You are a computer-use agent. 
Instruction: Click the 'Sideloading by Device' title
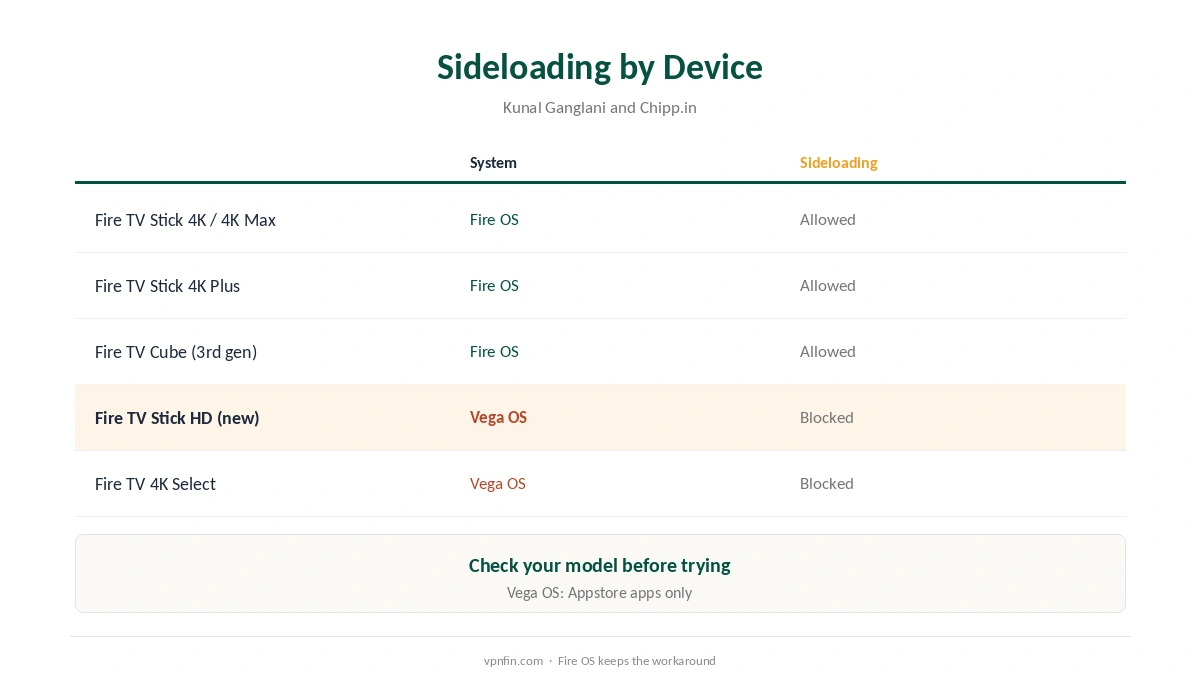[600, 67]
